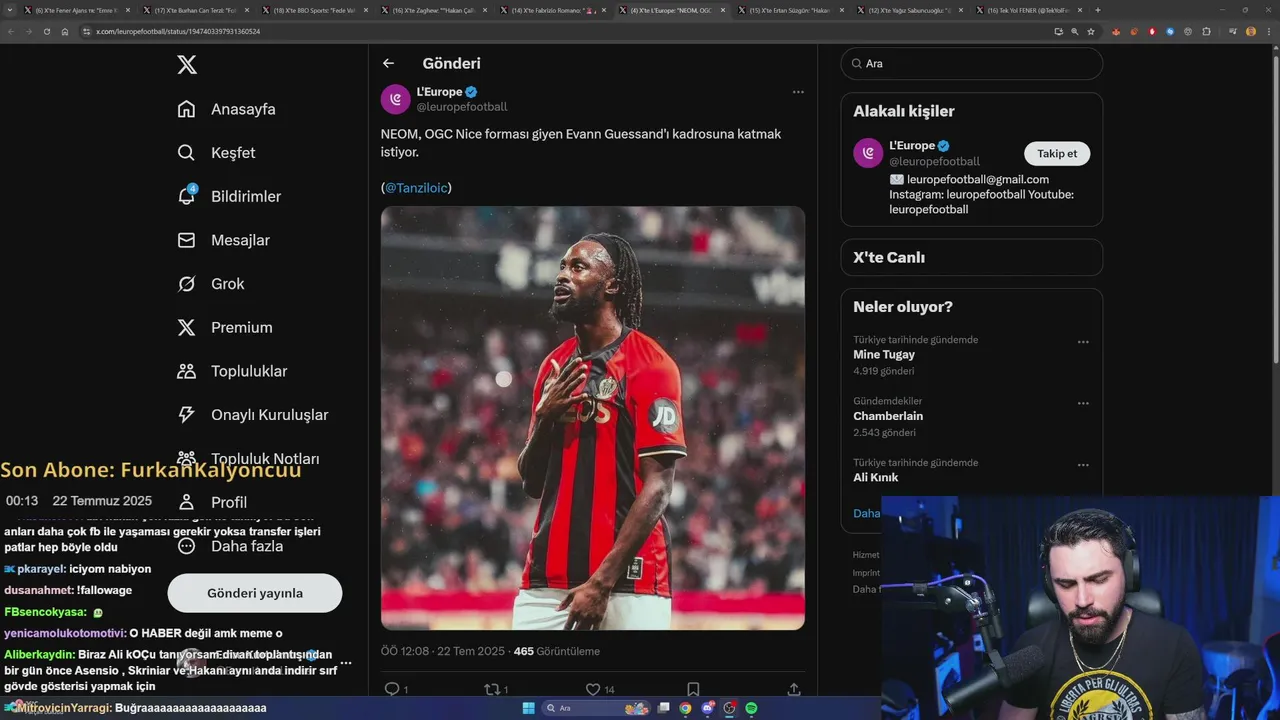Viewport: 1280px width, 720px height.
Task: Go back with the Gönderi arrow
Action: pos(388,63)
